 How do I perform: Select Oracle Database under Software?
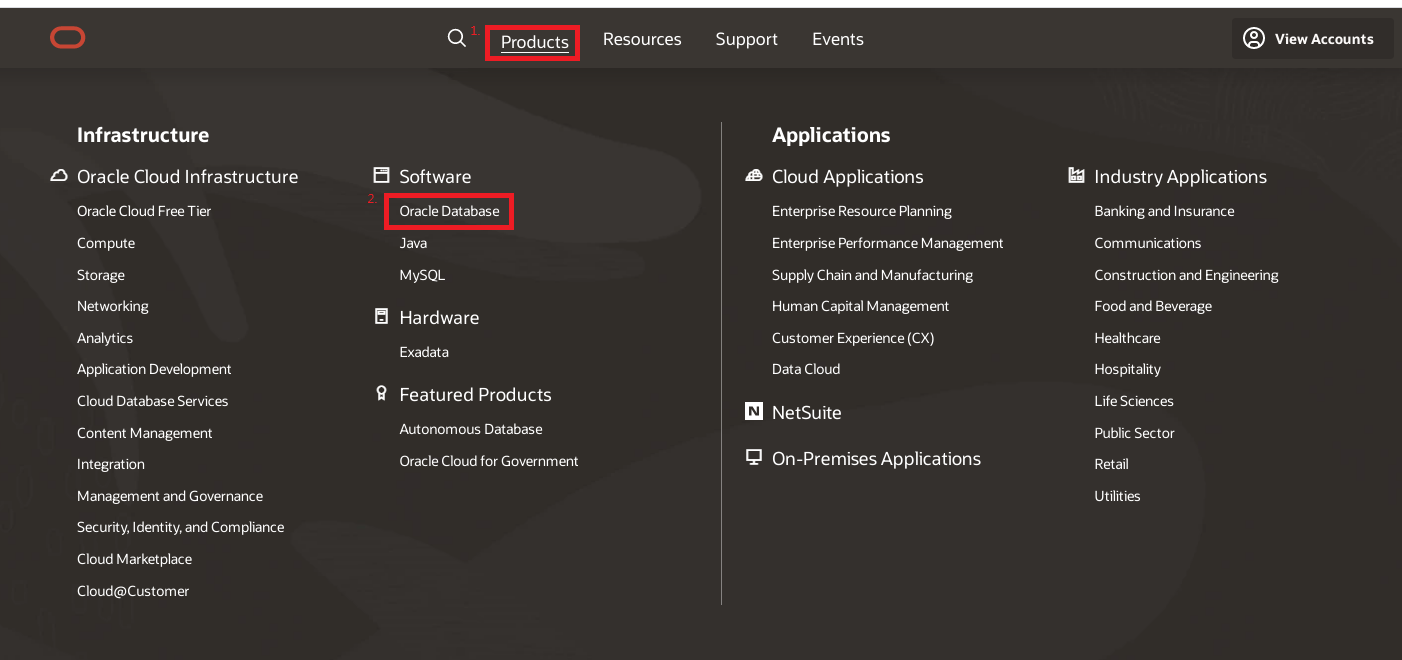coord(449,211)
